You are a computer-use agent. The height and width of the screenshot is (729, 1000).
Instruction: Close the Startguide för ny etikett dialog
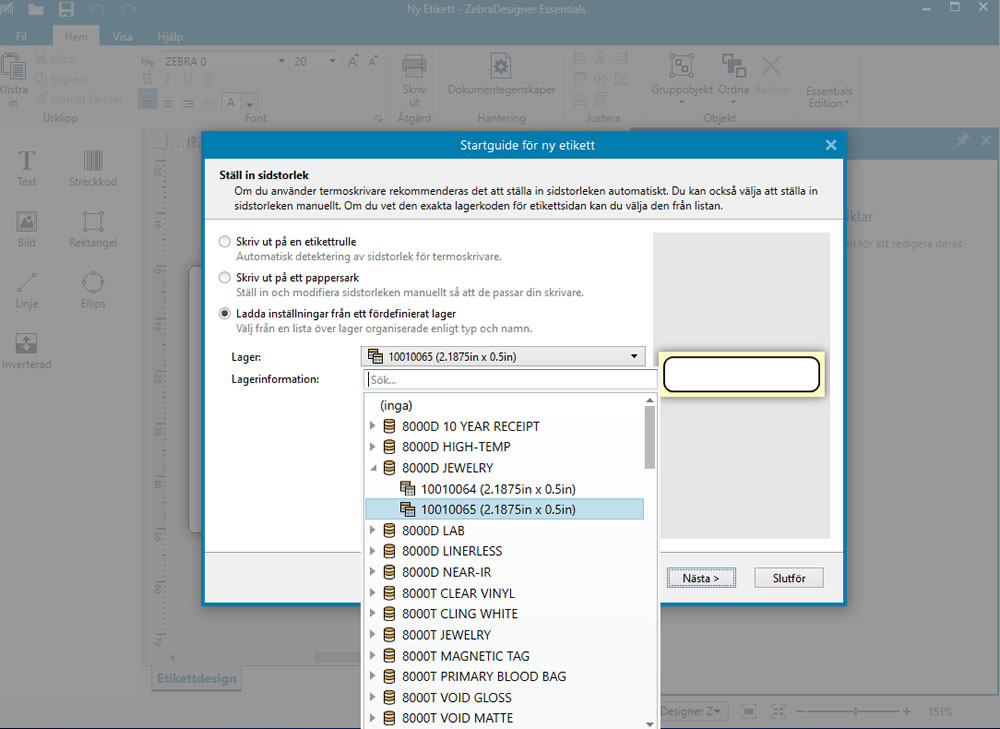tap(830, 145)
